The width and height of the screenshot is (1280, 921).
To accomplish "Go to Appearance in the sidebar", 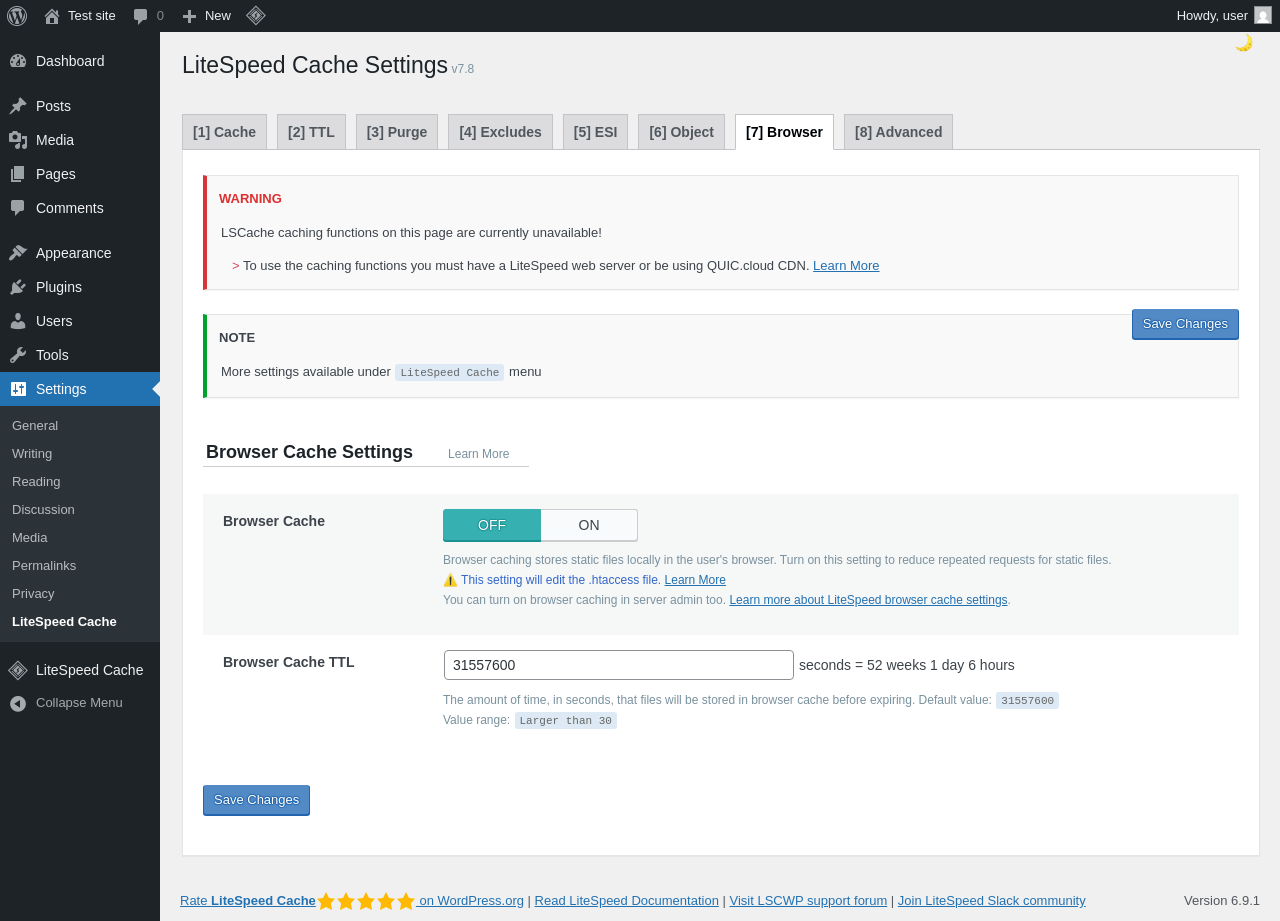I will (73, 253).
